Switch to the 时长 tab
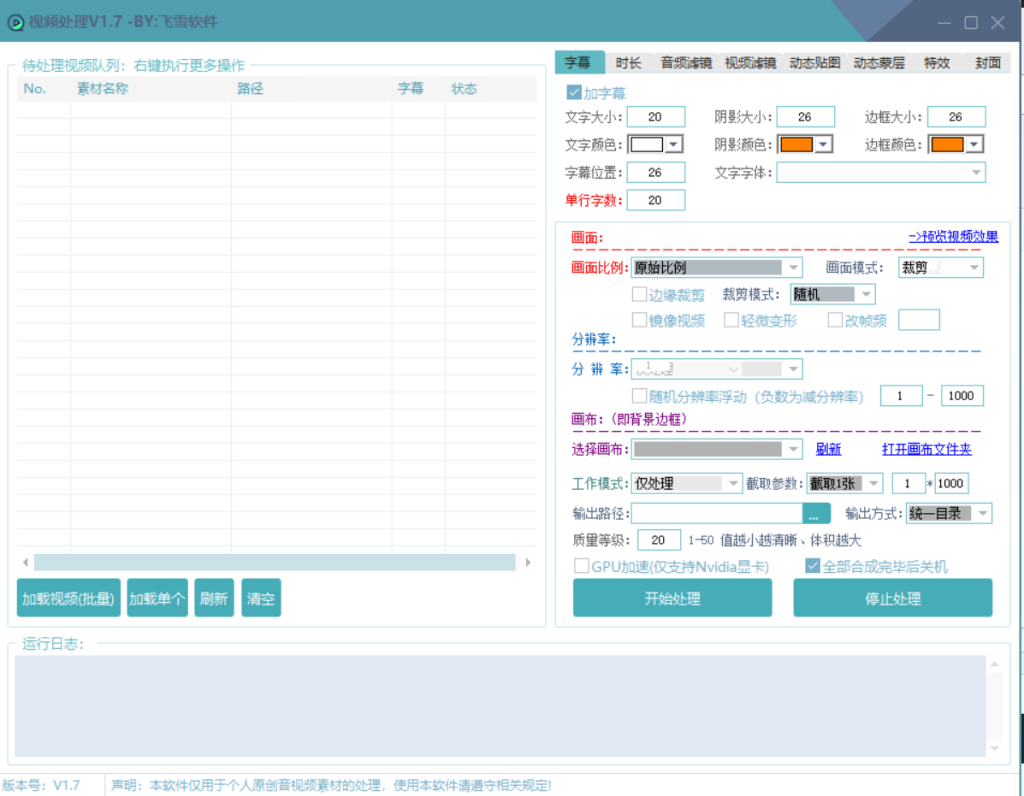This screenshot has width=1024, height=796. pyautogui.click(x=629, y=63)
